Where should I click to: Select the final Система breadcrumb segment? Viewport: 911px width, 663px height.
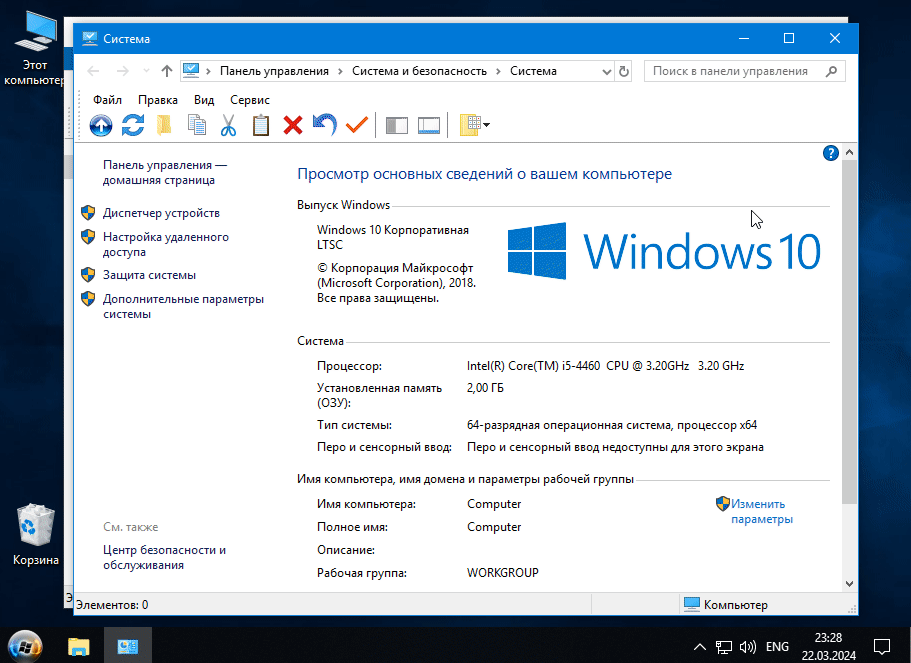(x=533, y=71)
